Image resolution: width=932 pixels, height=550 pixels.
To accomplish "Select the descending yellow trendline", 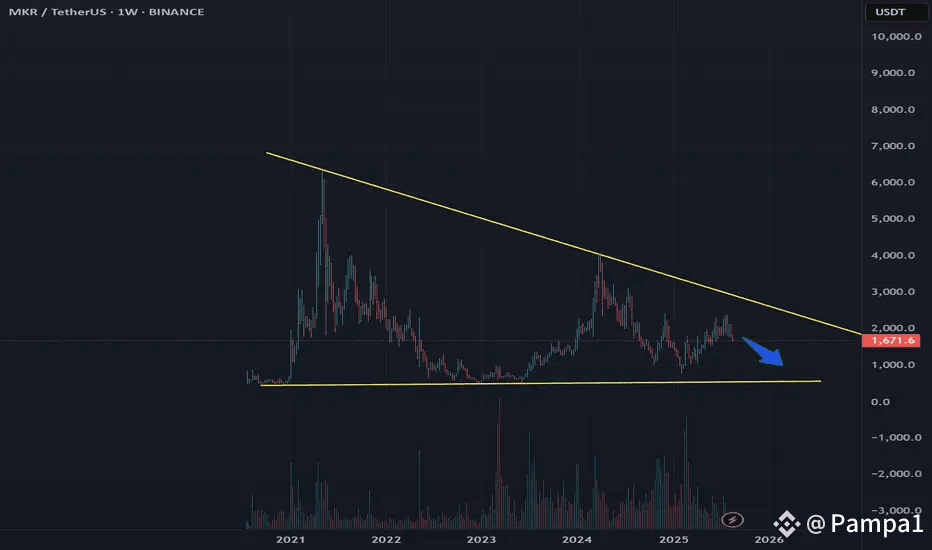I will tap(563, 243).
